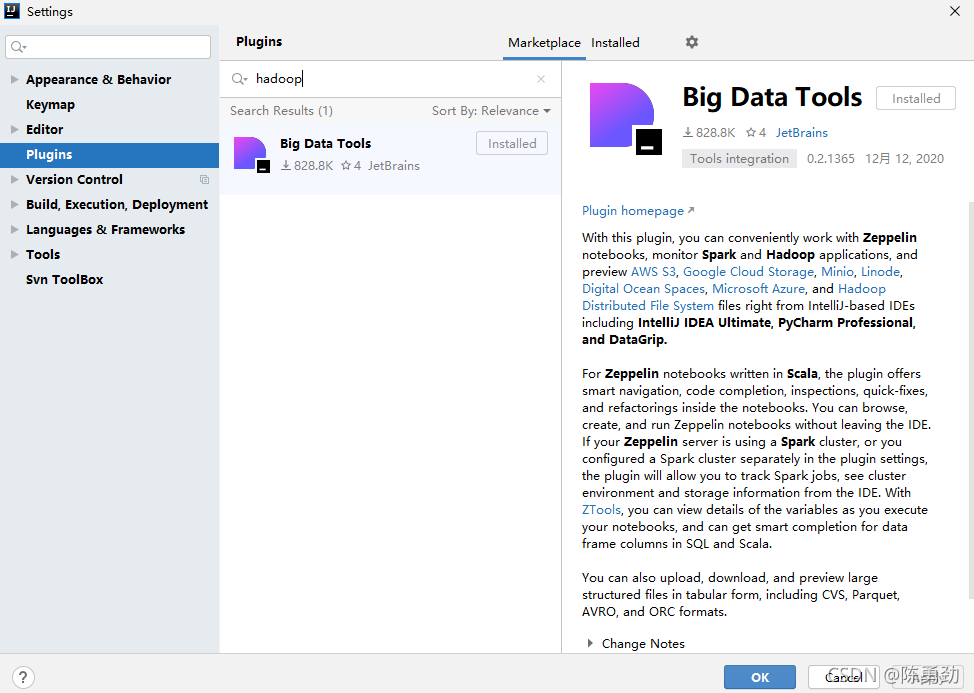The width and height of the screenshot is (974, 693).
Task: Click version 0.2.1365 text
Action: 831,158
